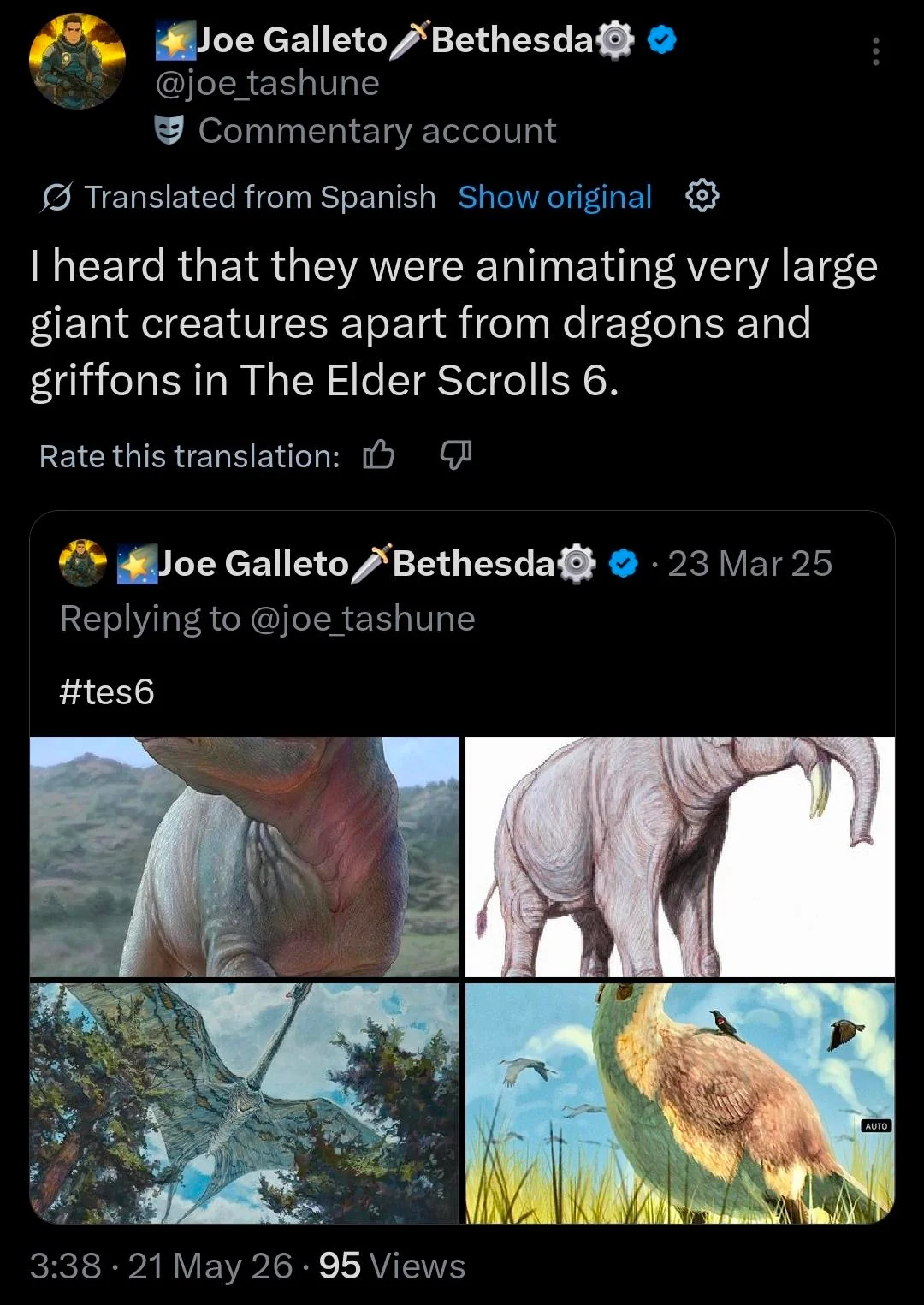Open the flying pterosaur image

245,1103
